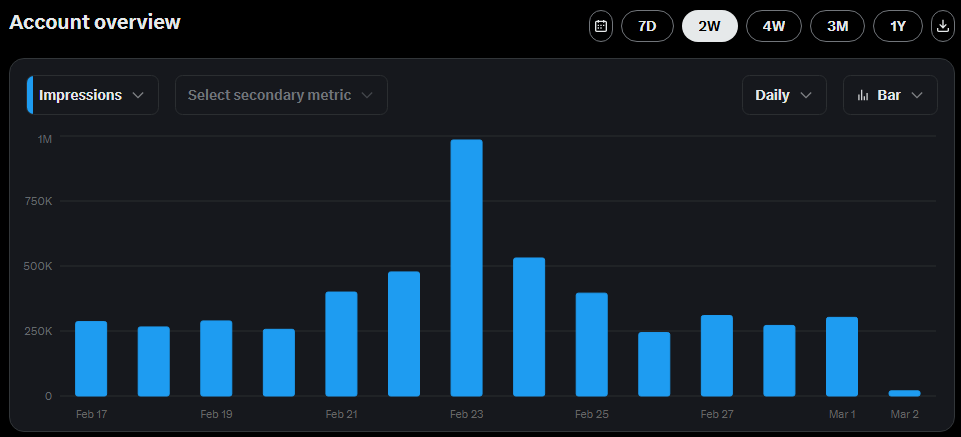
Task: Select the Feb 25 bar
Action: 591,344
